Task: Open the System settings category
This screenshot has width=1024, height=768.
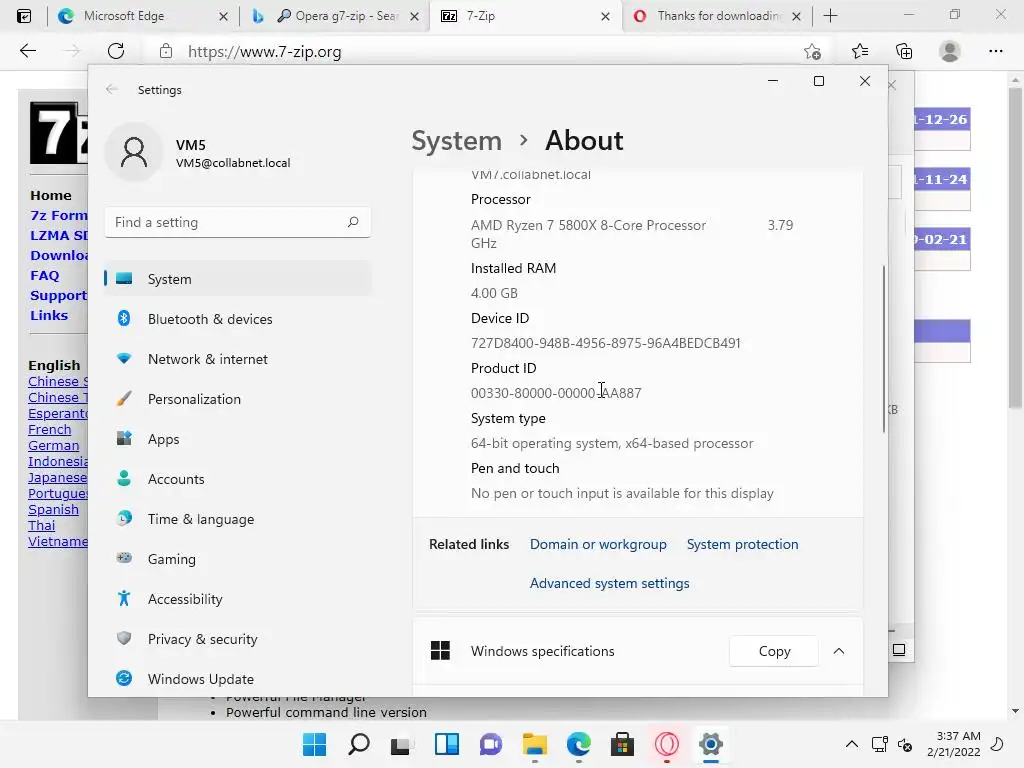Action: [x=238, y=279]
